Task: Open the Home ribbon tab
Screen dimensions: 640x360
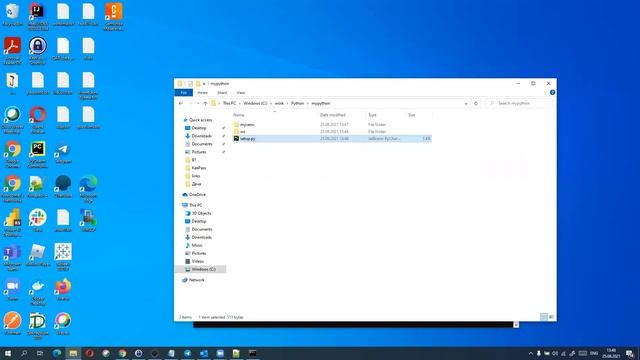Action: [202, 93]
